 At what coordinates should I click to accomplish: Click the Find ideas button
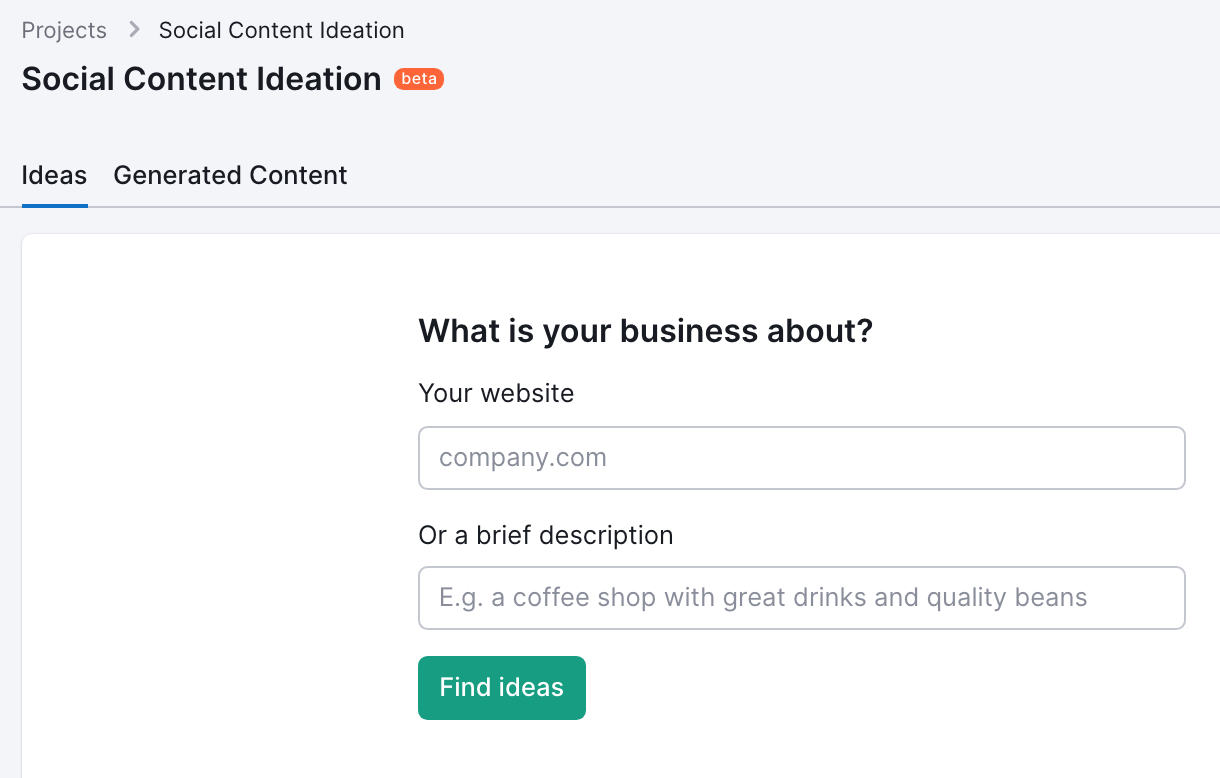[501, 687]
